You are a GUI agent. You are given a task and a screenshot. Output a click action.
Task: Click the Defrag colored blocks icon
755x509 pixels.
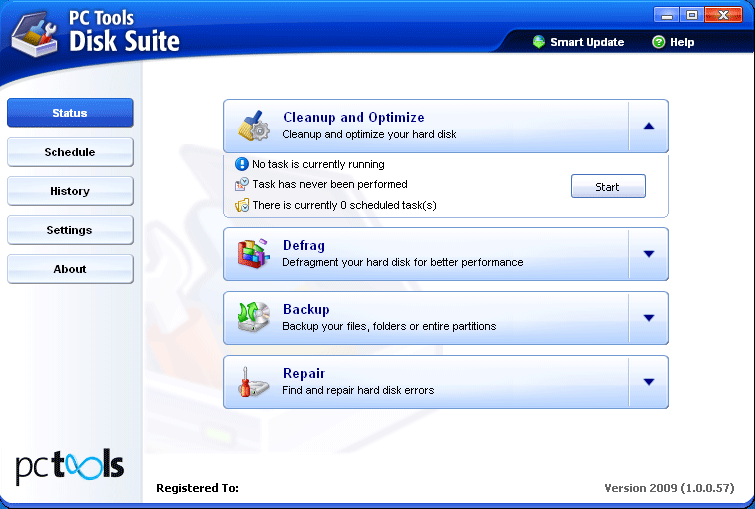(x=254, y=253)
